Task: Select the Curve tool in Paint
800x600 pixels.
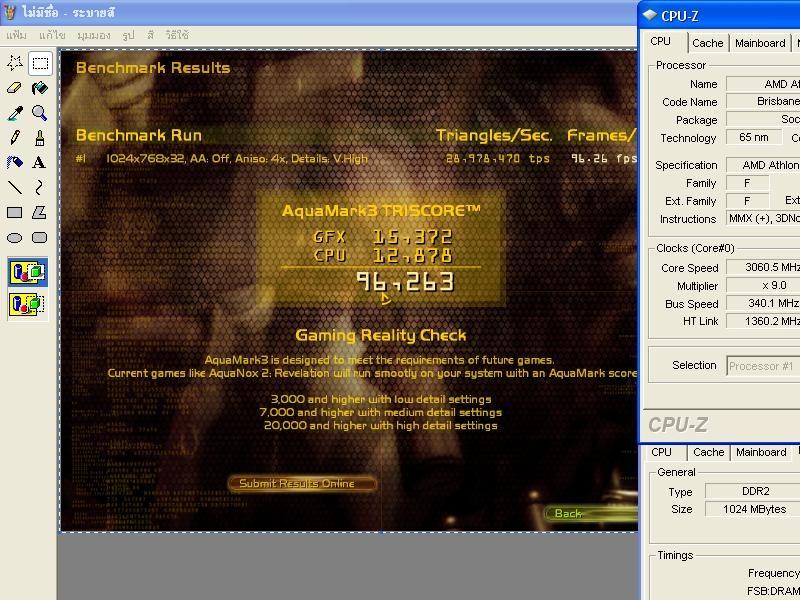Action: click(40, 188)
